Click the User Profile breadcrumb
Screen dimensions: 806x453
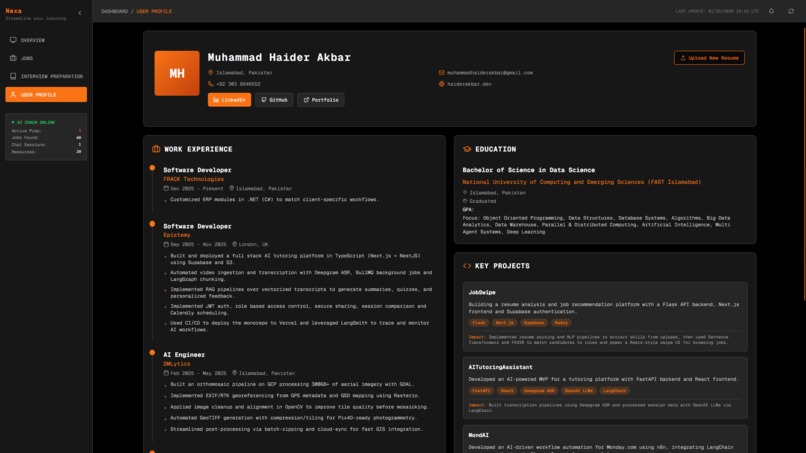[x=154, y=11]
